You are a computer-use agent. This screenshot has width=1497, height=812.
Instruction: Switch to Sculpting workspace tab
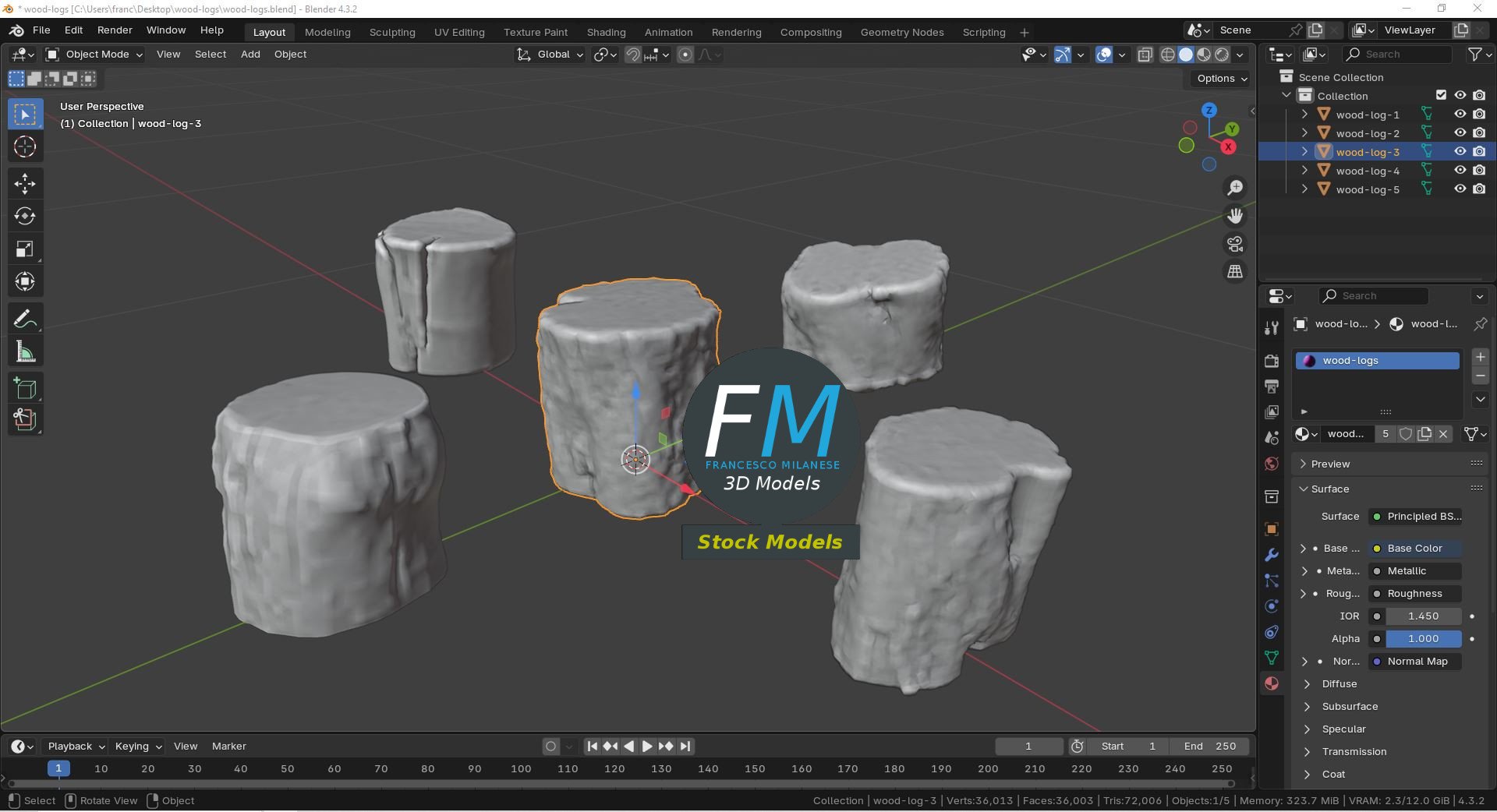[x=392, y=32]
